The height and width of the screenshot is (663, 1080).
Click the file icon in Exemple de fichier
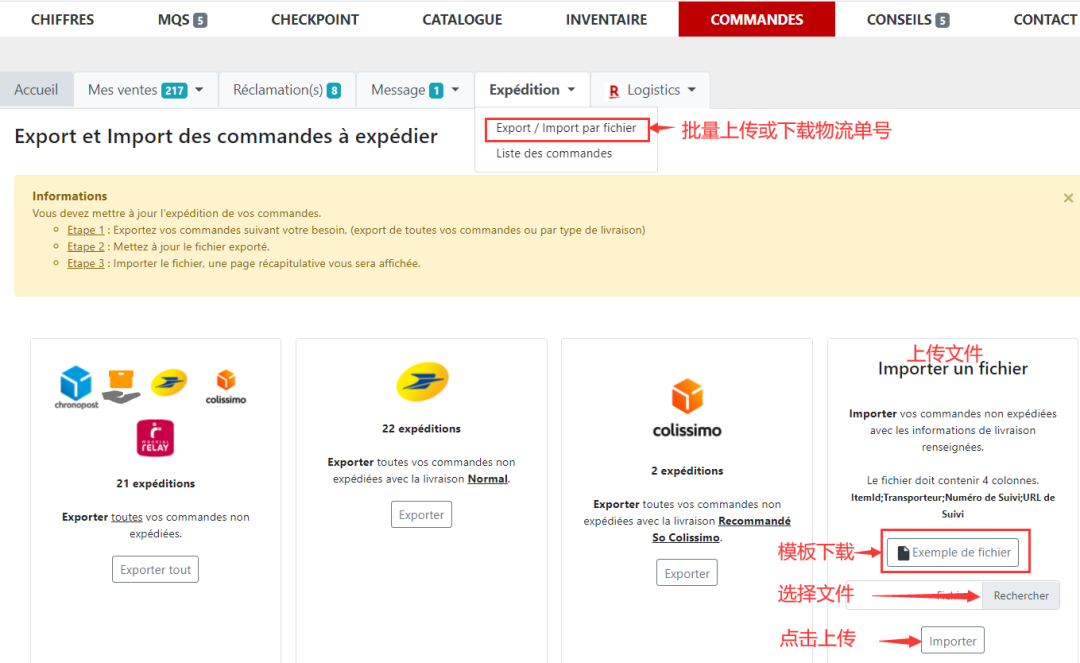pos(903,553)
